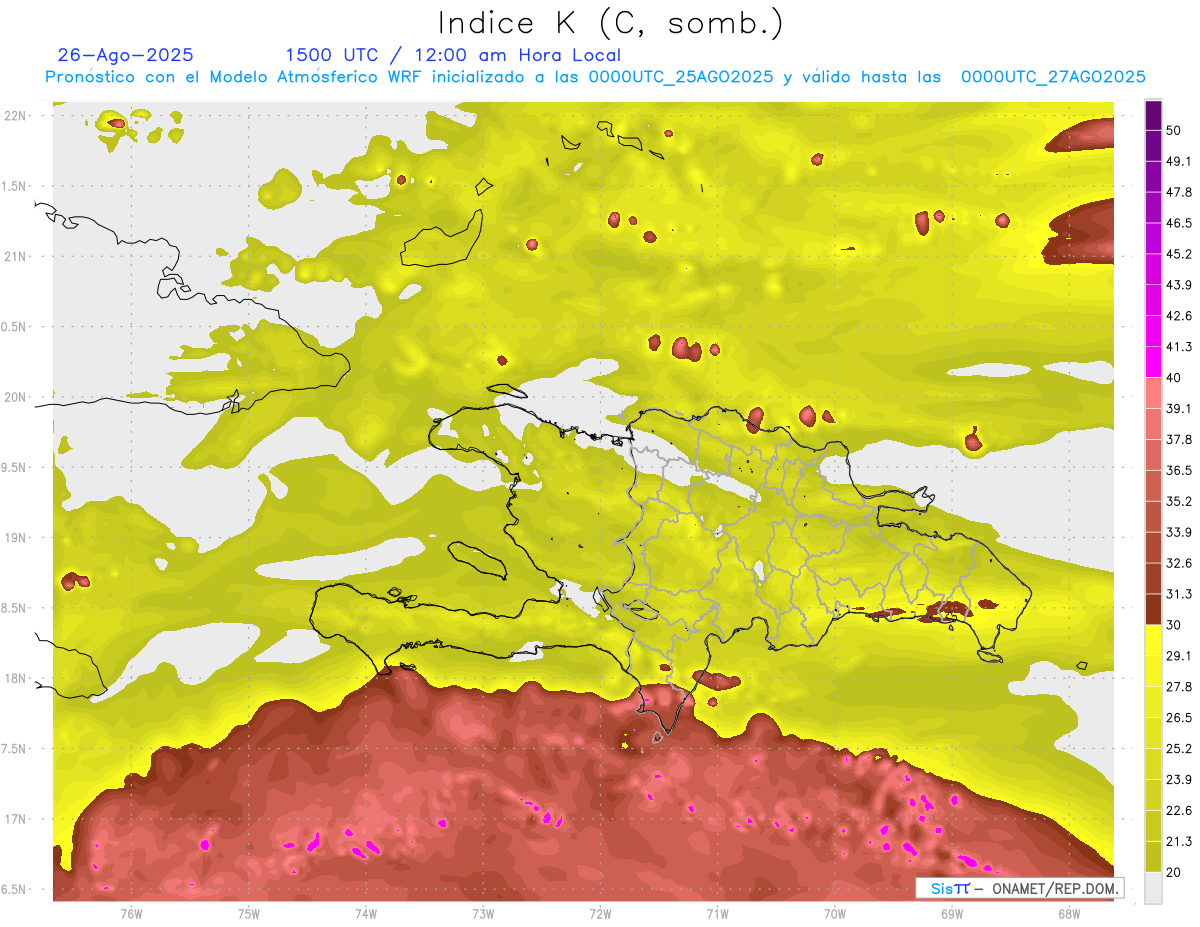Click the color scale value '46.5'

[x=1179, y=223]
